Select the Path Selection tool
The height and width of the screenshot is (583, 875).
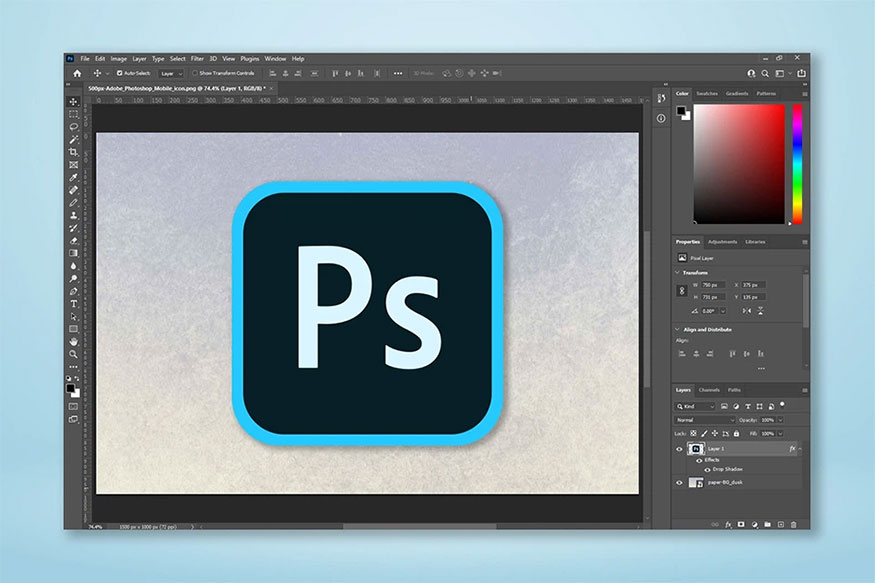[73, 316]
